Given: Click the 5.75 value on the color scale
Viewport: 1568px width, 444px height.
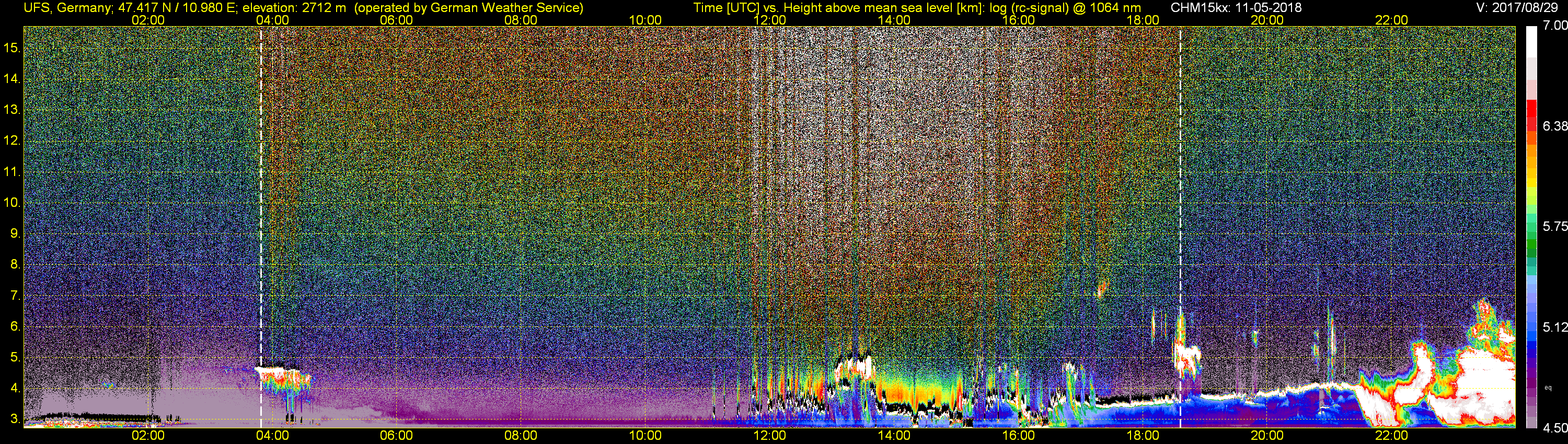Looking at the screenshot, I should 1554,226.
